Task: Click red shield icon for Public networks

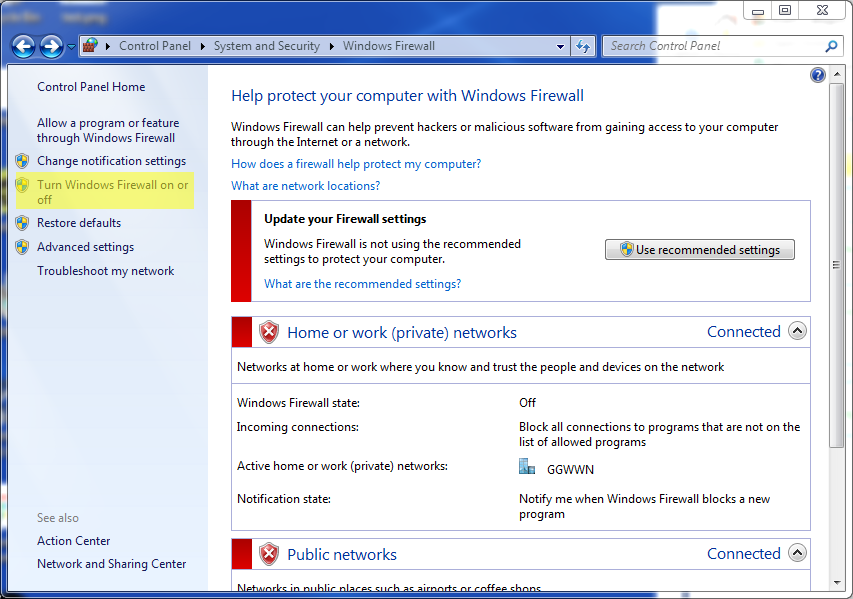Action: (269, 554)
